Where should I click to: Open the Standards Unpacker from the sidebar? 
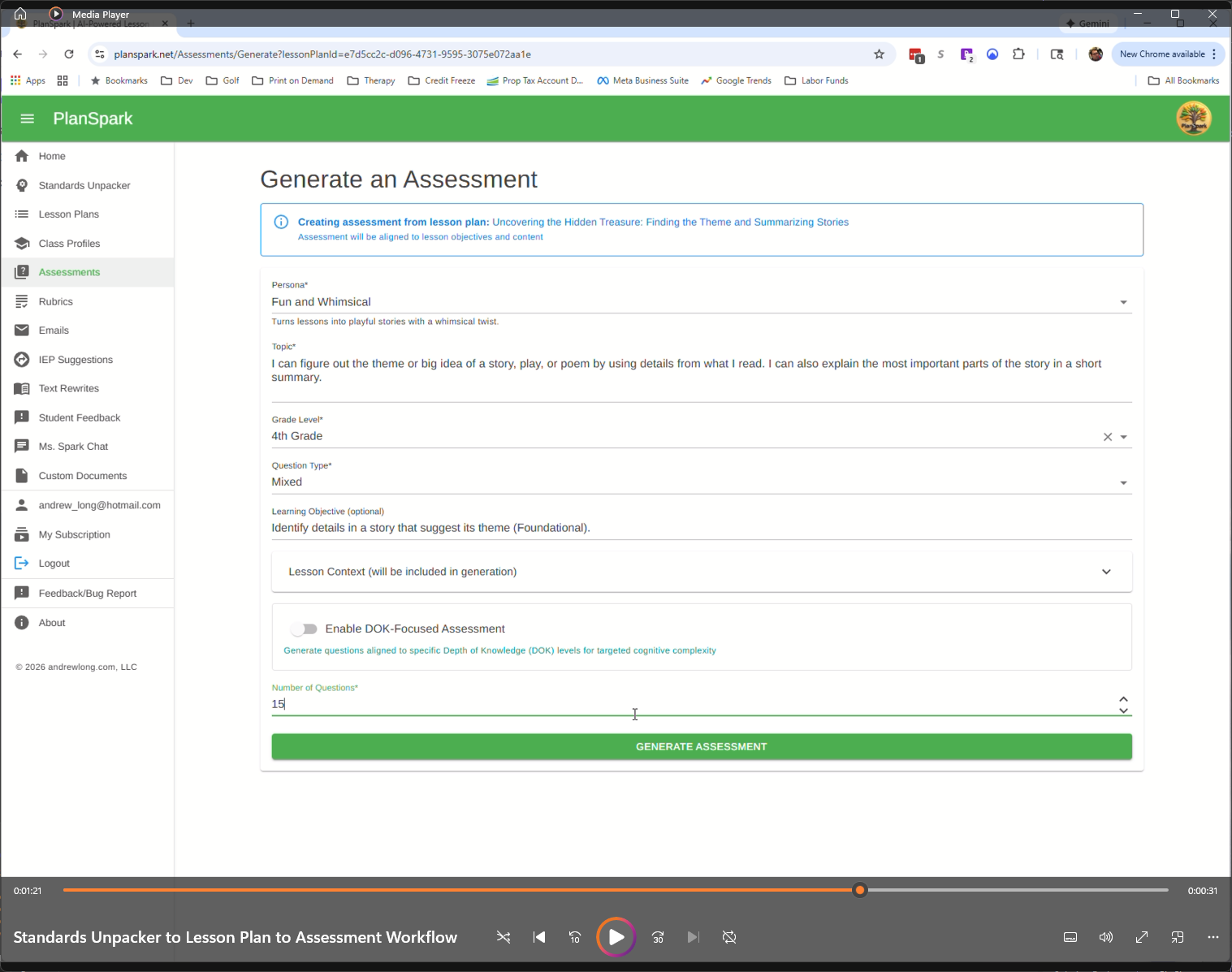pos(84,185)
